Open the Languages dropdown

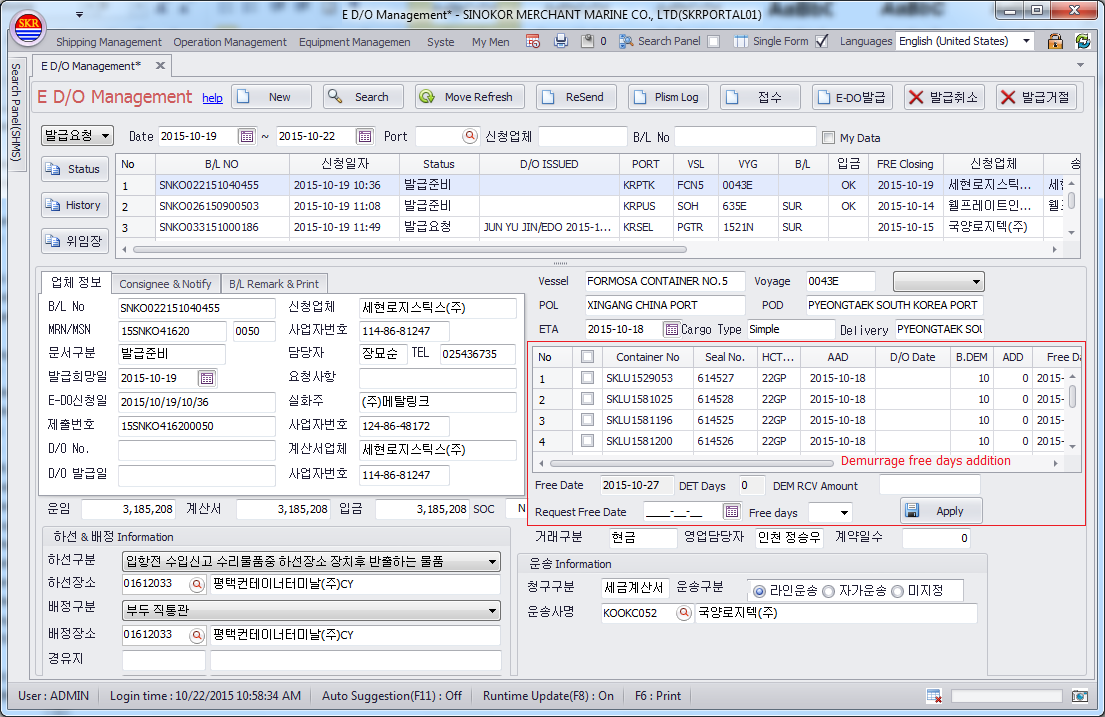(1026, 41)
